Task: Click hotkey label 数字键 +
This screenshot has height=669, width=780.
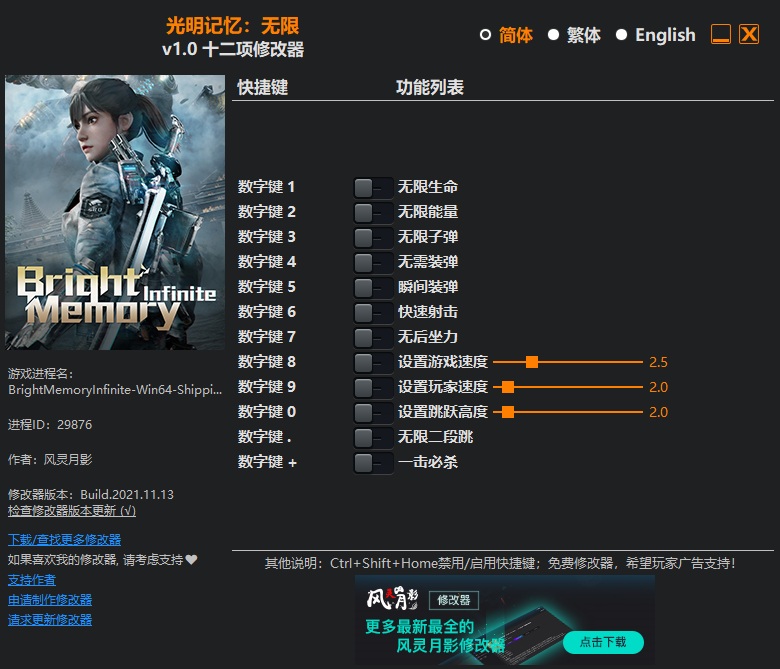Action: [267, 462]
